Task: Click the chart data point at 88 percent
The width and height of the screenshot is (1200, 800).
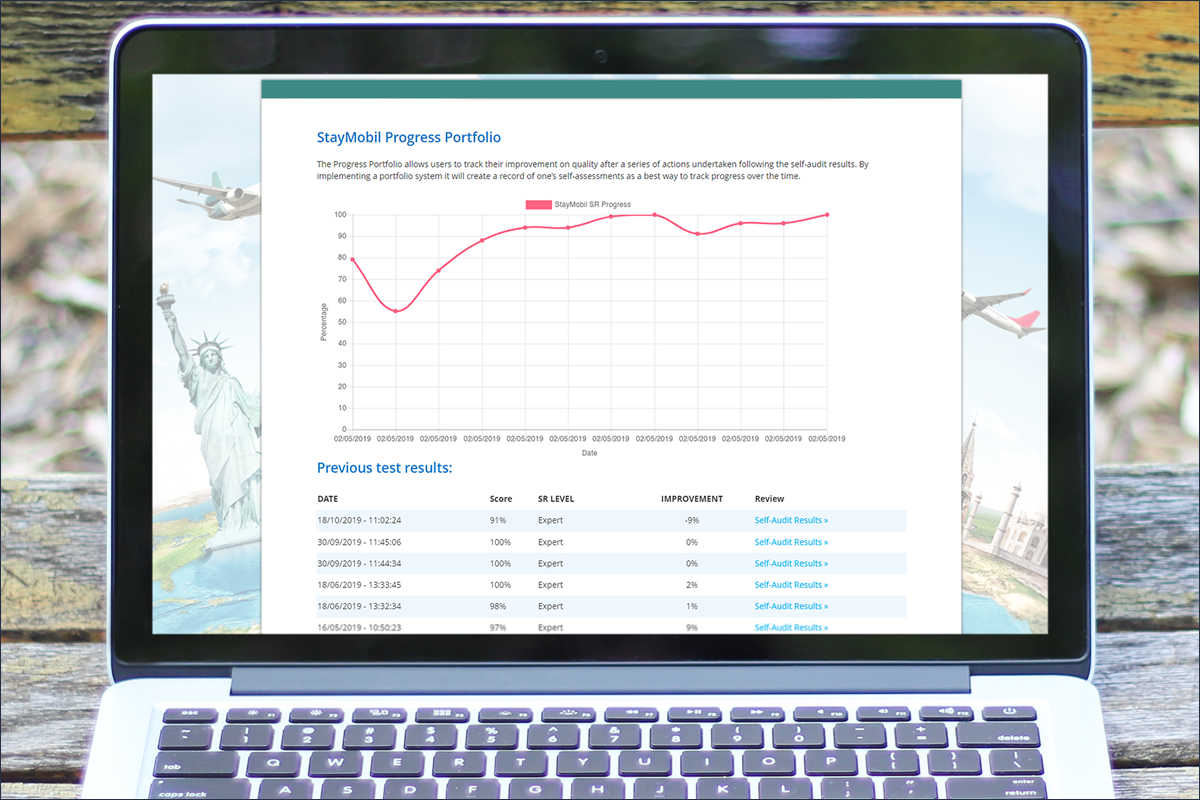Action: tap(482, 240)
